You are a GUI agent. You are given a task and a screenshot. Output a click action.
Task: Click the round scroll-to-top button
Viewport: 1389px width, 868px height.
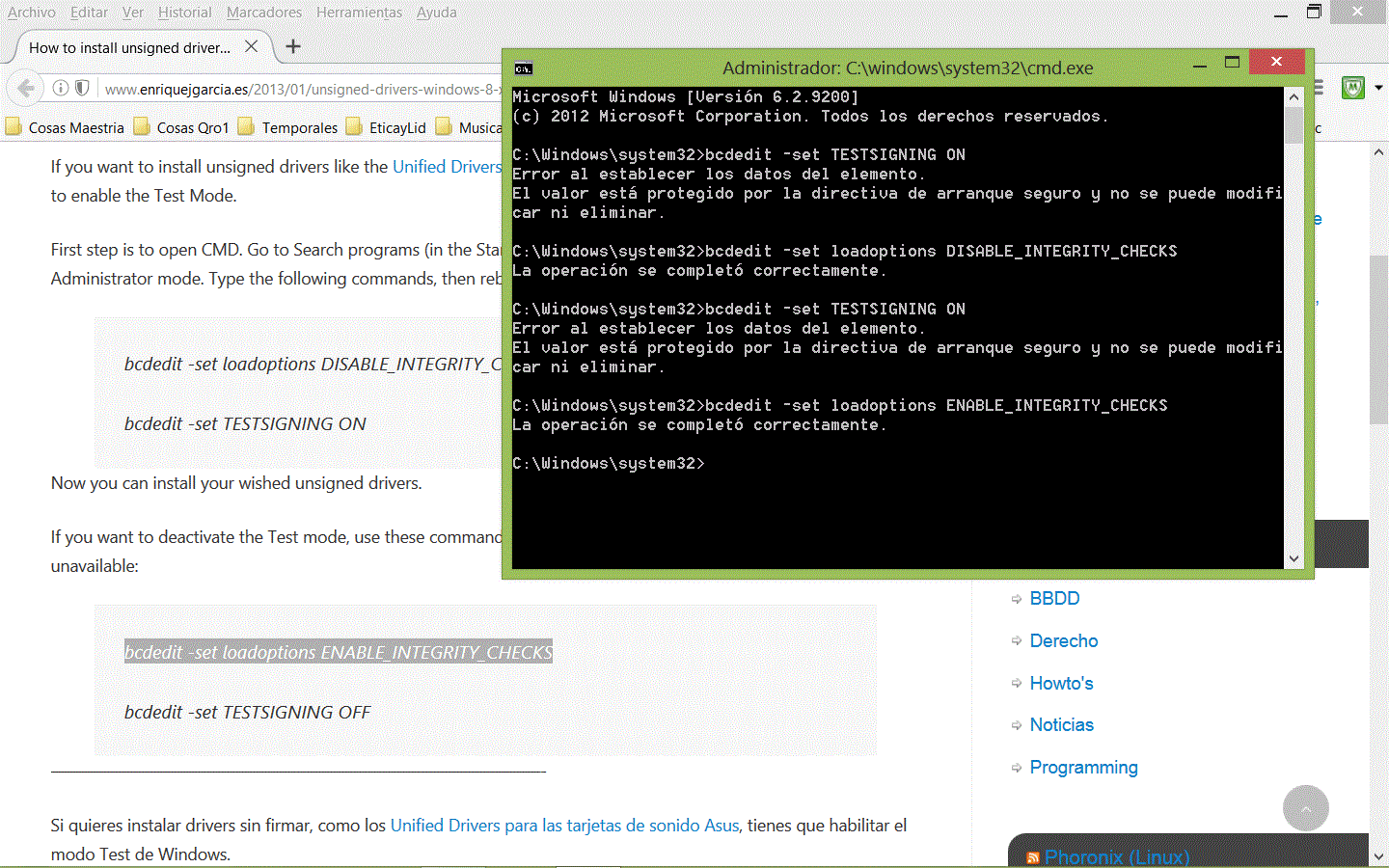coord(1305,808)
